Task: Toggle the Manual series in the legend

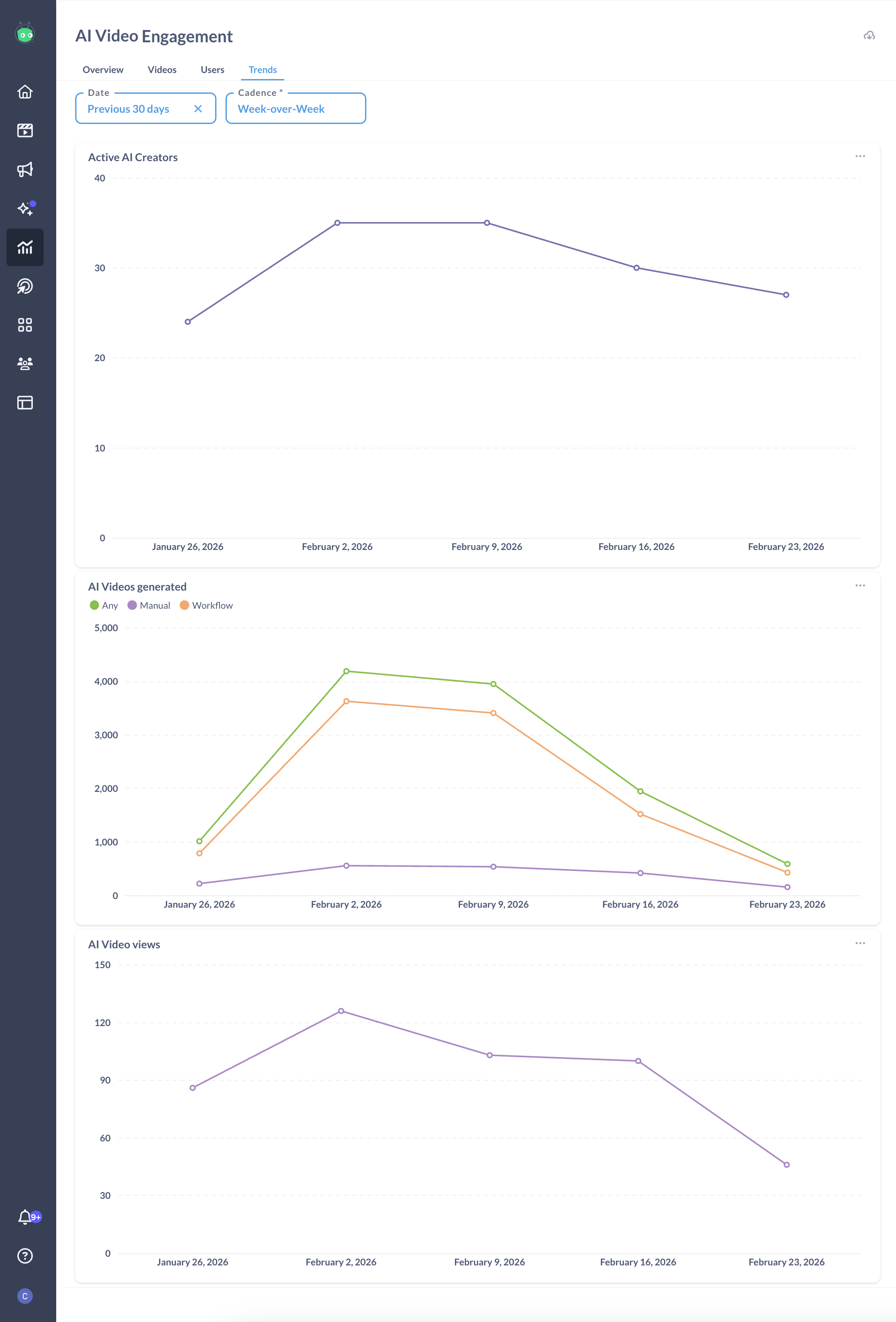Action: pos(149,605)
